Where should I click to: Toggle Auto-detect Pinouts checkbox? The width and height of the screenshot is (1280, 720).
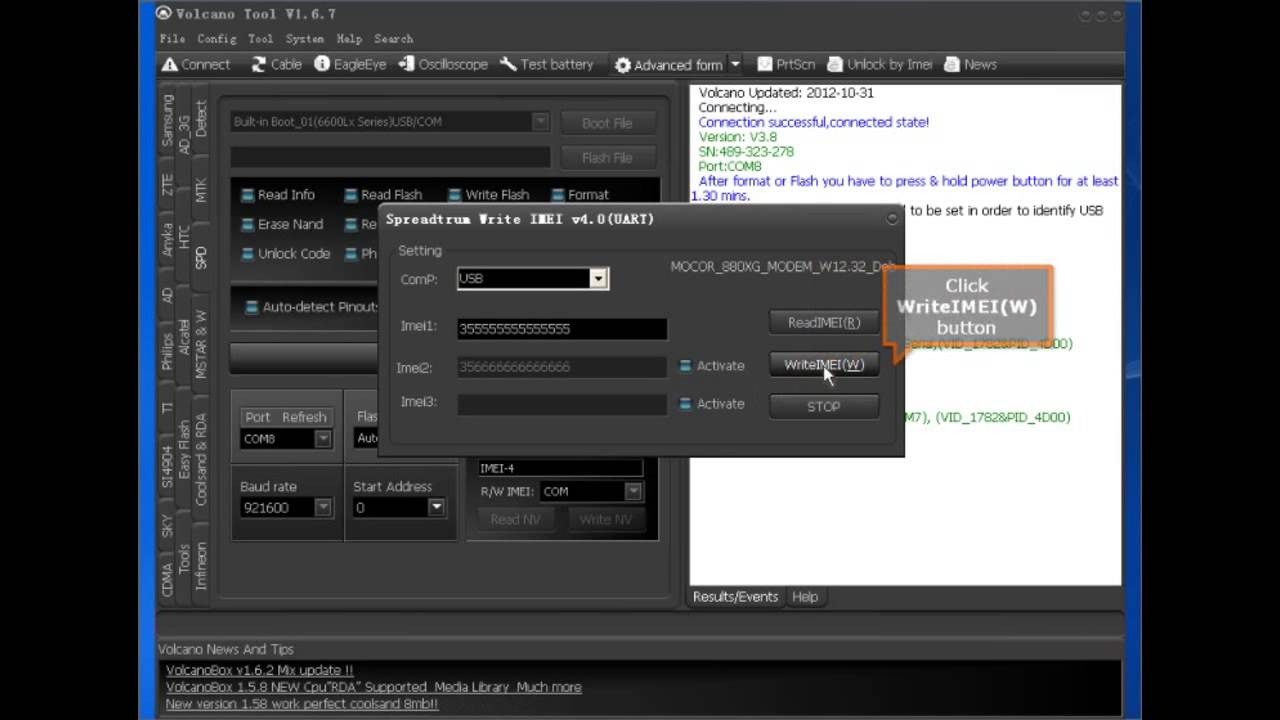click(x=252, y=307)
